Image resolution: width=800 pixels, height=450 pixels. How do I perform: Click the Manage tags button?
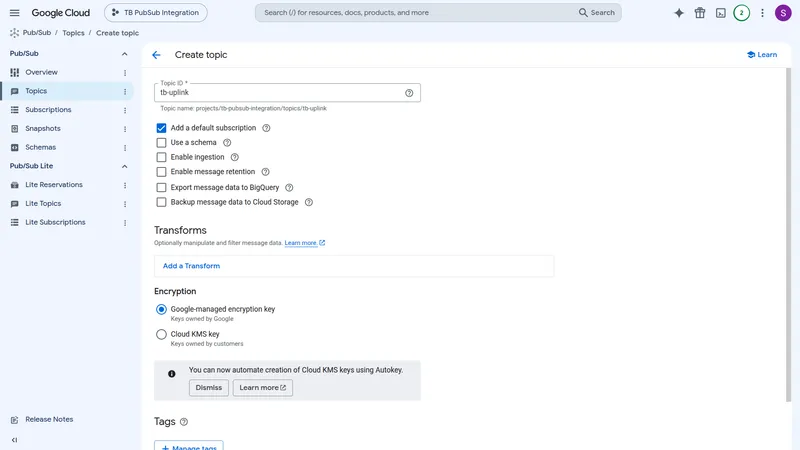(x=189, y=445)
